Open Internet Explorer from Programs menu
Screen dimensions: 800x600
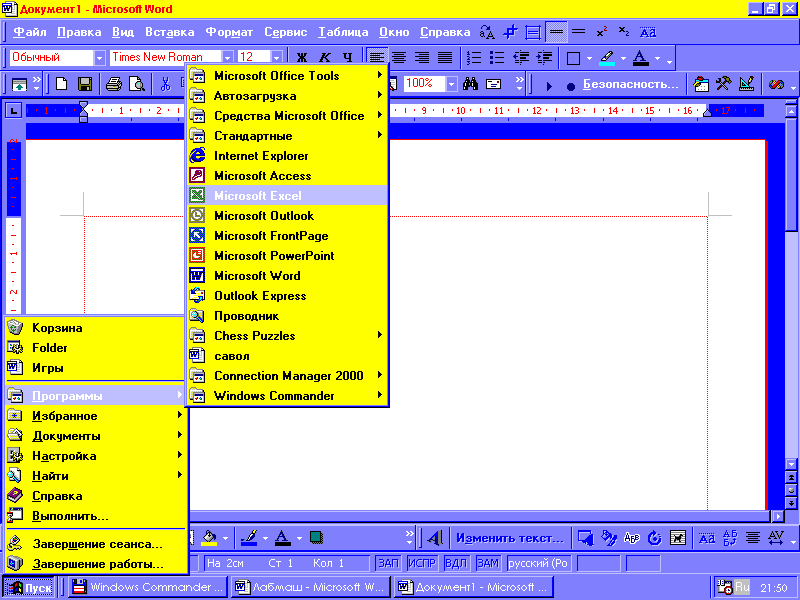coord(287,156)
